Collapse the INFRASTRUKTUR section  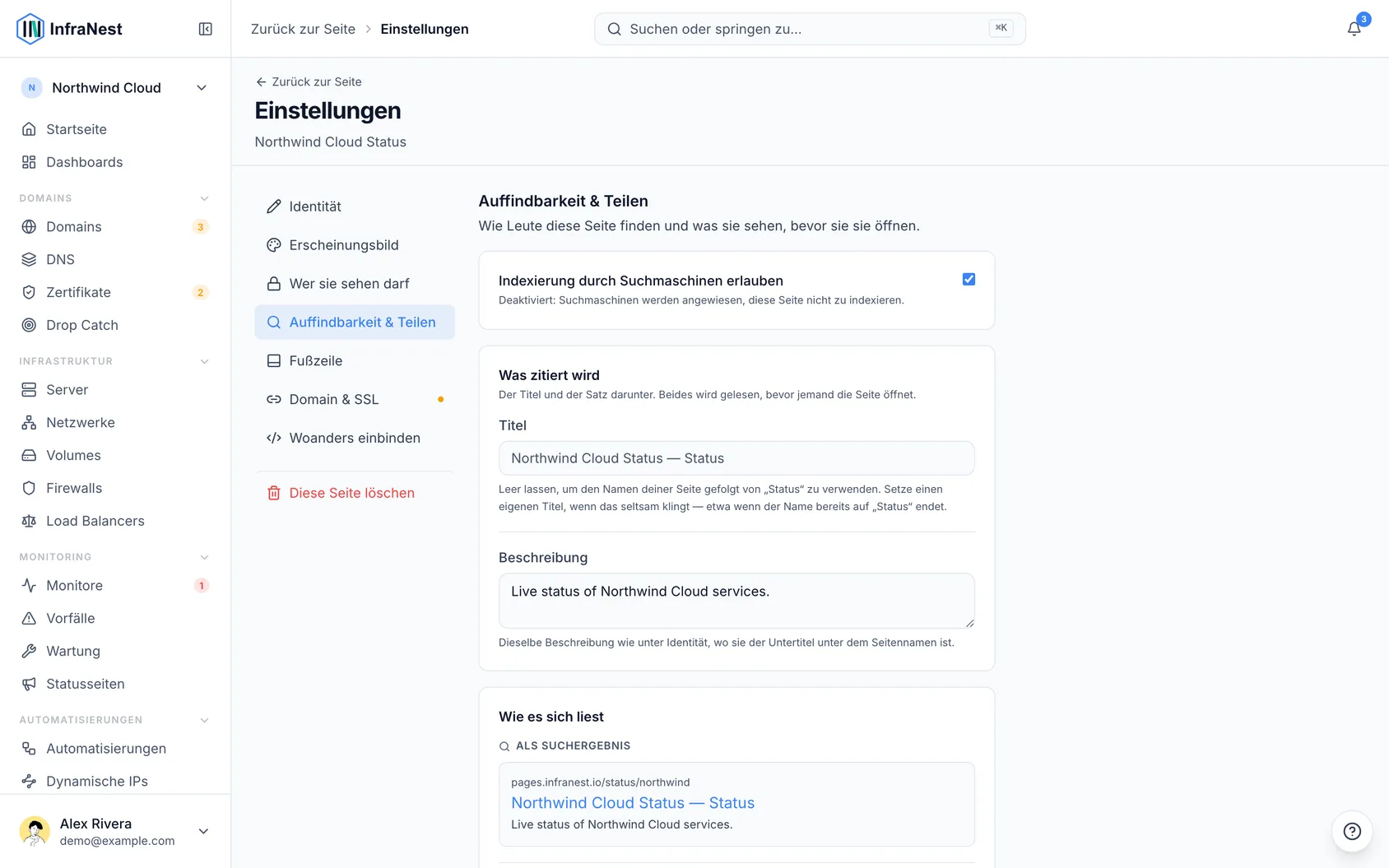pos(204,361)
